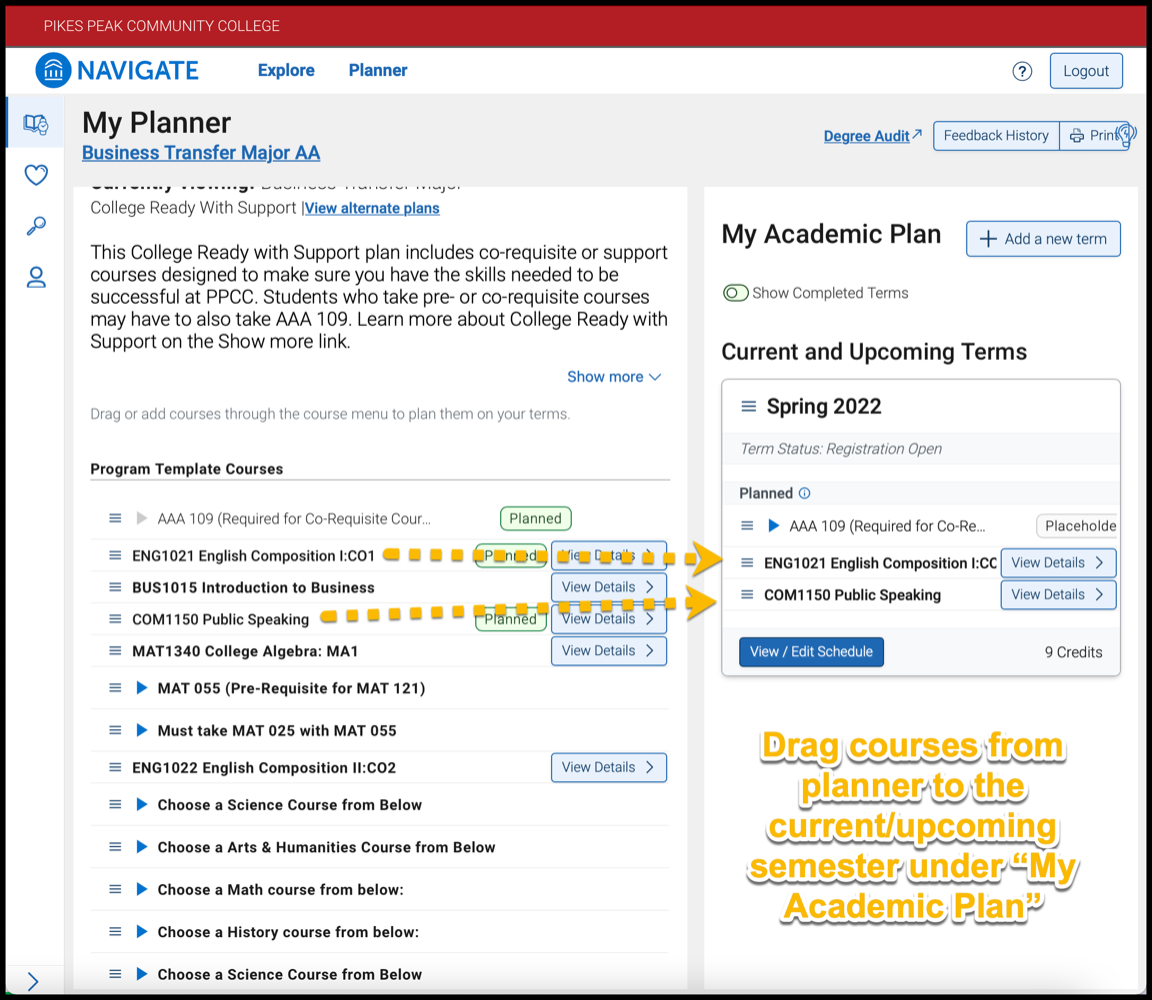Image resolution: width=1152 pixels, height=1000 pixels.
Task: Expand Must take MAT 025 with MAT 055
Action: pyautogui.click(x=142, y=730)
